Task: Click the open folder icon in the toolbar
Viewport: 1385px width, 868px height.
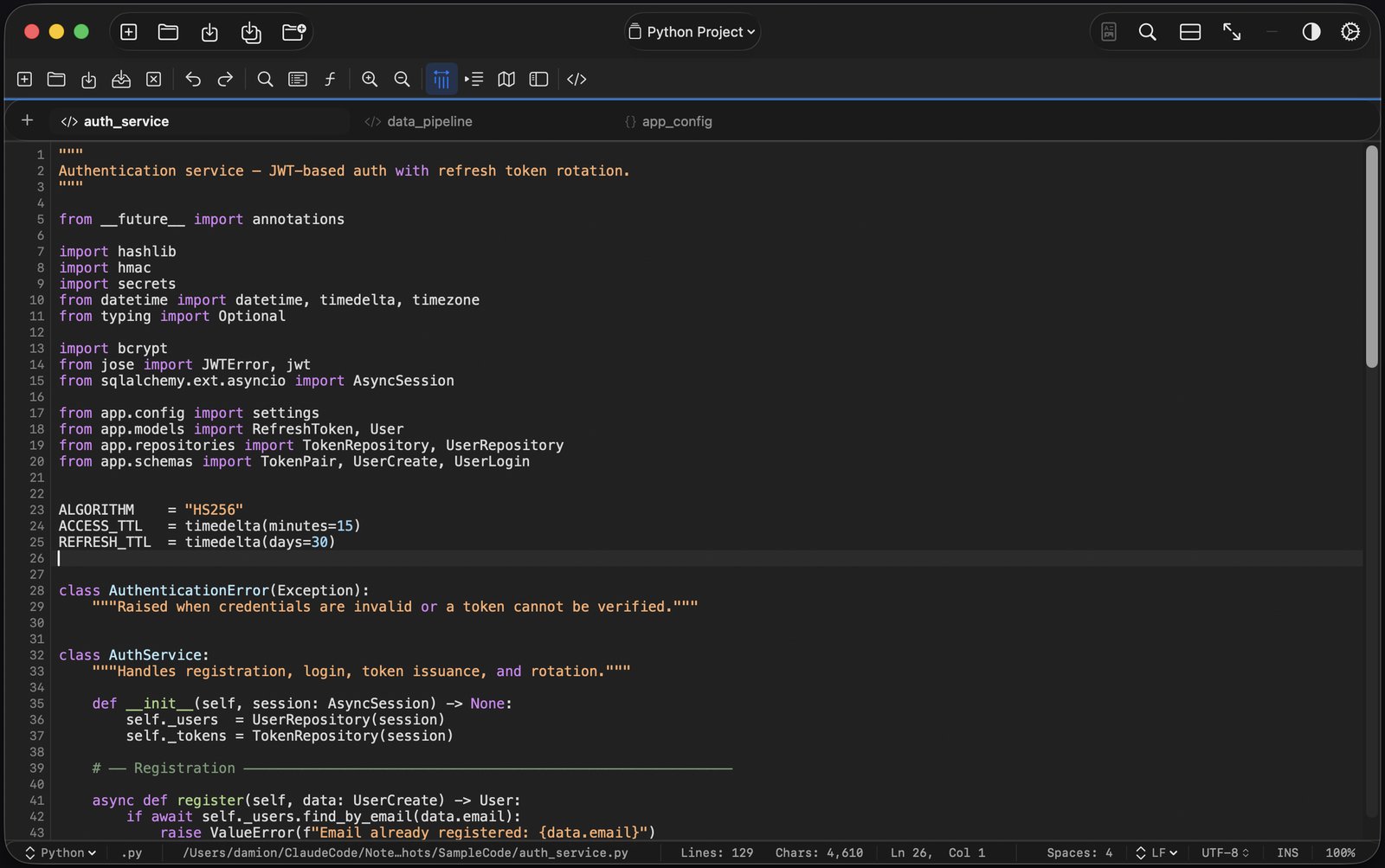Action: pos(56,80)
